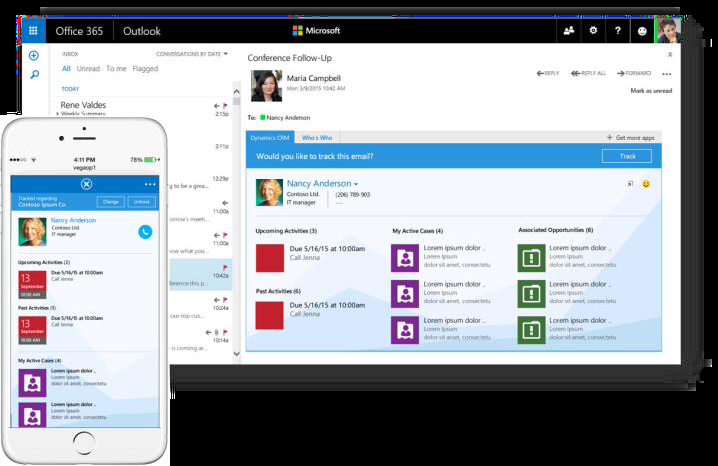Open third green Associated Opportunities icon
Viewport: 718px width, 466px height.
tap(531, 330)
